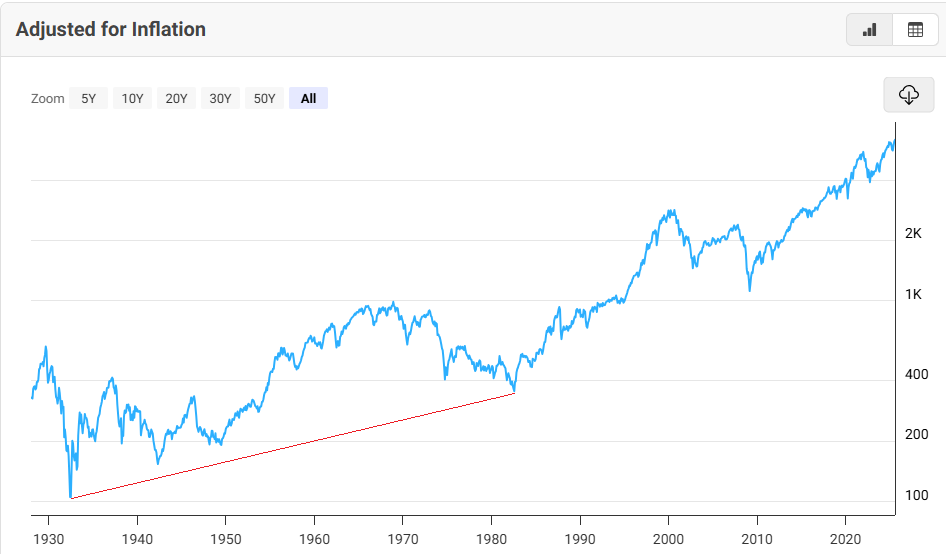Click the 2K y-axis label
Viewport: 946px width, 554px height.
[912, 234]
